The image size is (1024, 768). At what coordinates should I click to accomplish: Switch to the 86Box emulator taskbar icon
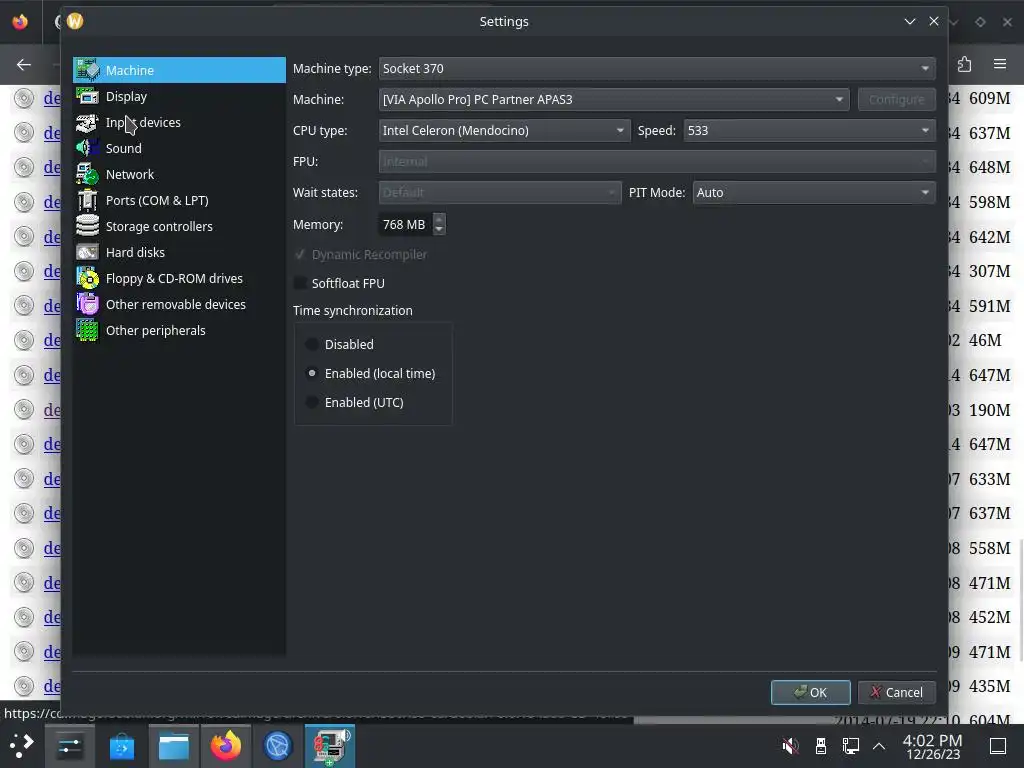330,746
